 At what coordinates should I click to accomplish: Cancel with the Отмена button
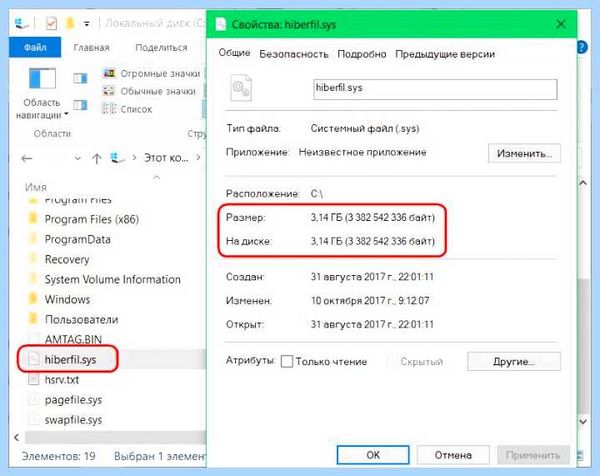[x=453, y=455]
